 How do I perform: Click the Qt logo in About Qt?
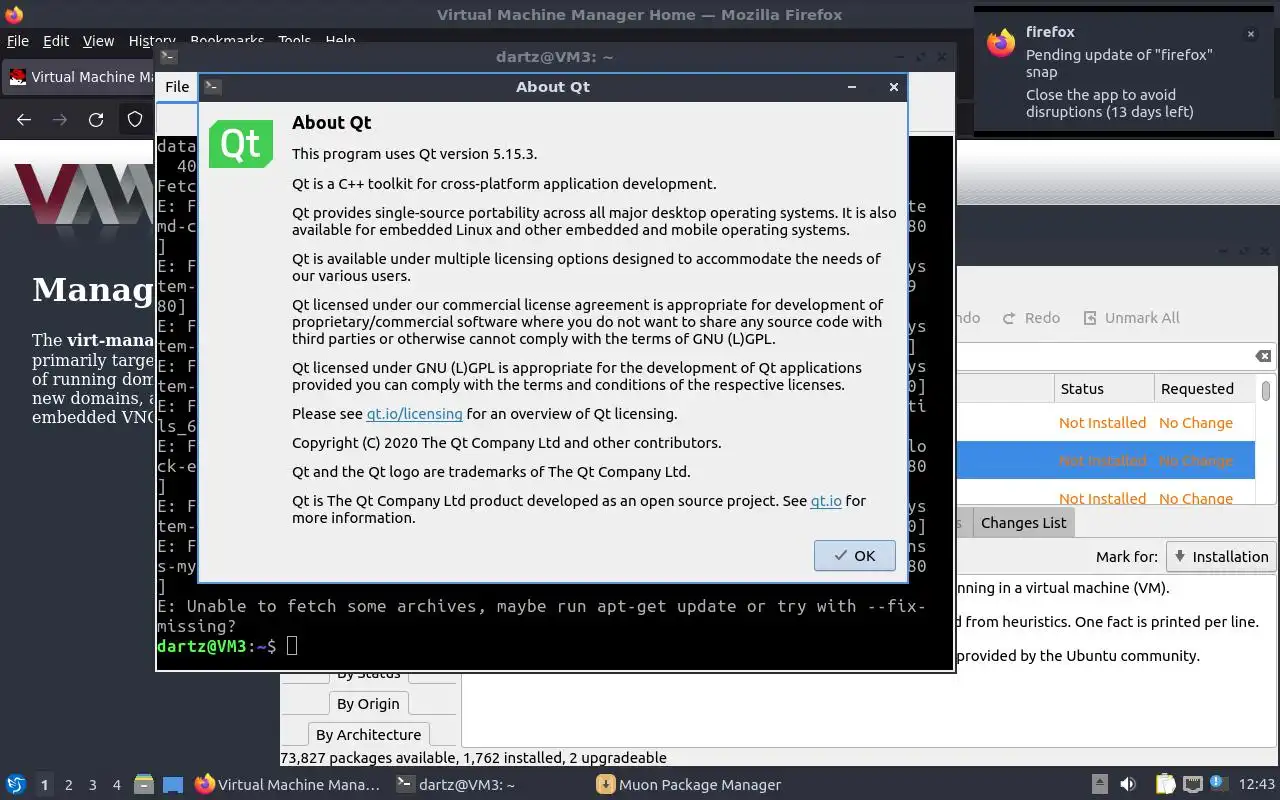pyautogui.click(x=241, y=145)
